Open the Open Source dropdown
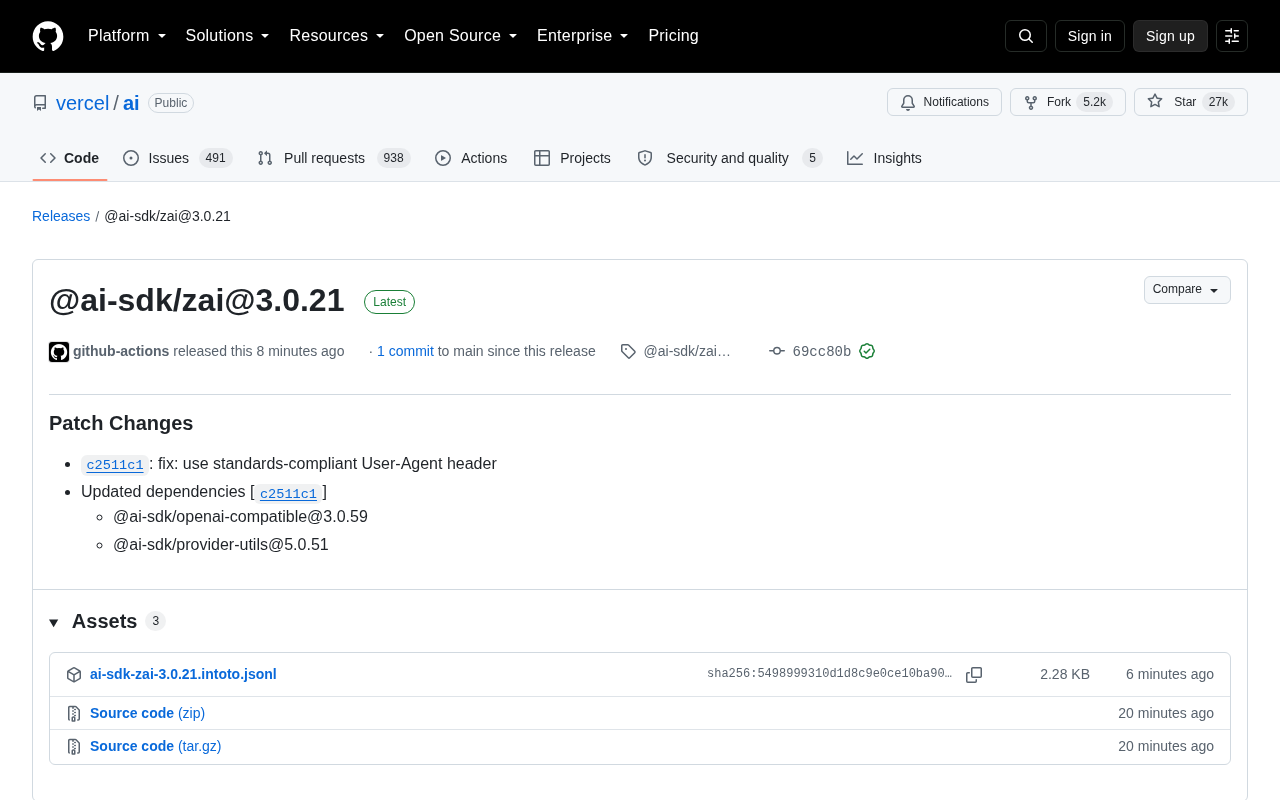The width and height of the screenshot is (1280, 800). click(461, 36)
